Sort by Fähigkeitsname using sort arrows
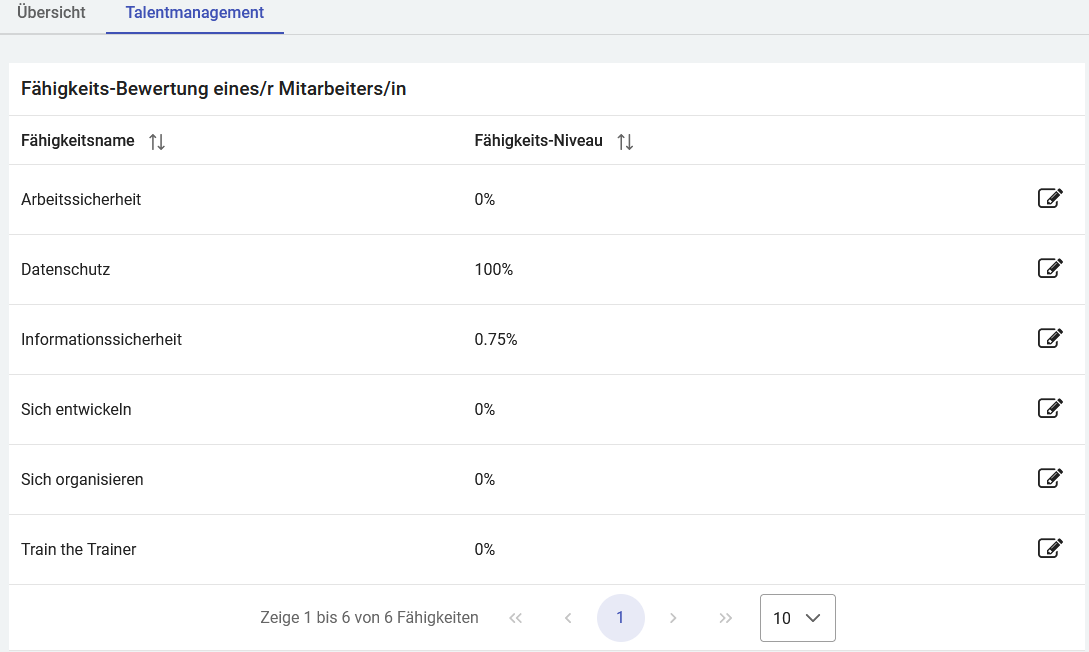 (x=157, y=142)
